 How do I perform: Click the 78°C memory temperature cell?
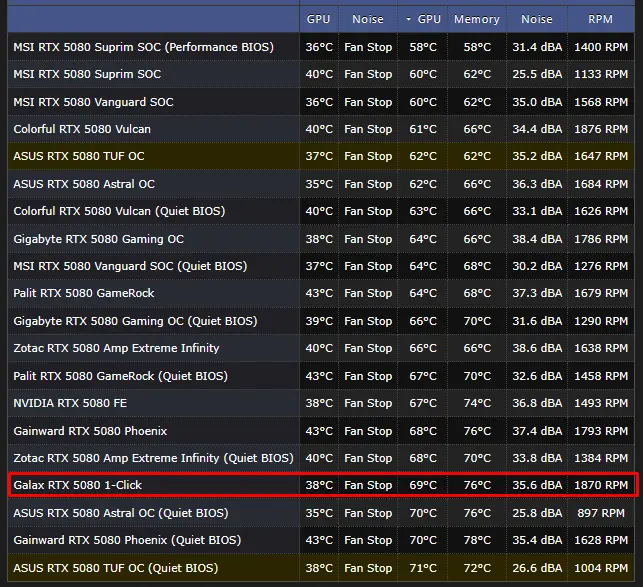click(x=477, y=540)
